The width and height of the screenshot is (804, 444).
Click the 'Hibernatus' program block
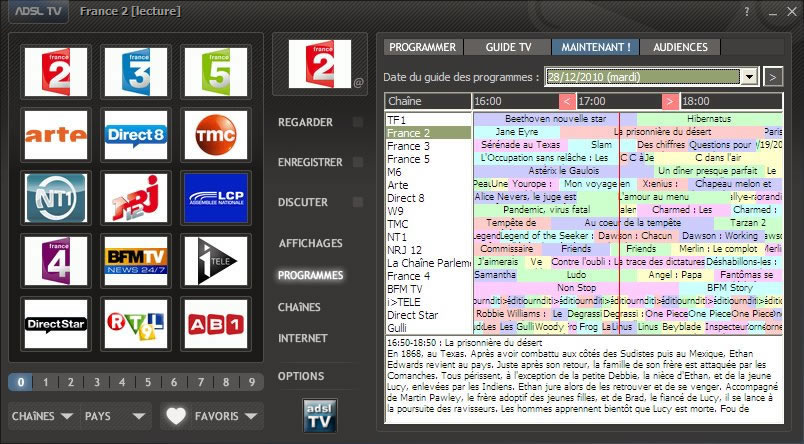(x=710, y=119)
